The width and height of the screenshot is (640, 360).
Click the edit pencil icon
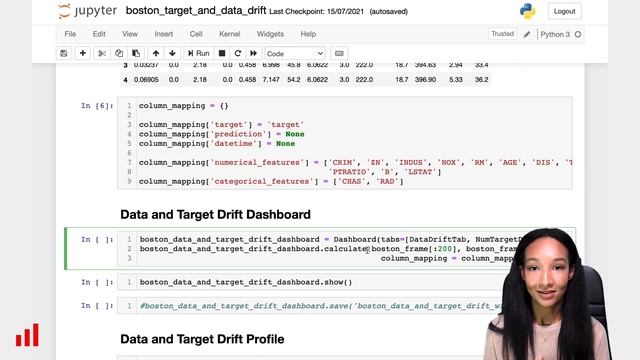527,34
